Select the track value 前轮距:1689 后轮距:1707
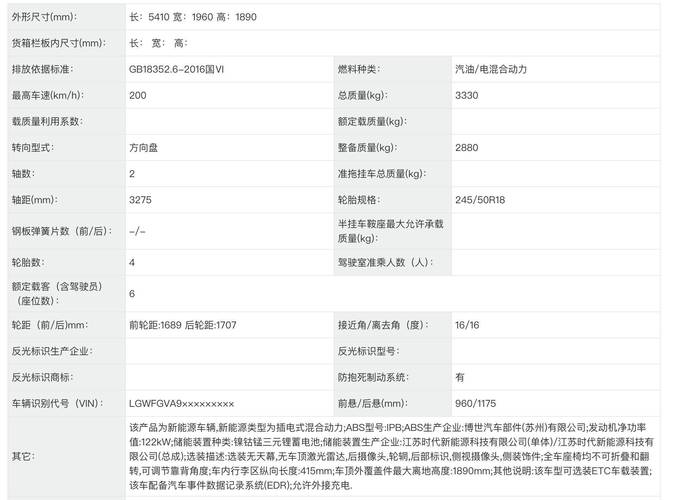 tap(183, 325)
